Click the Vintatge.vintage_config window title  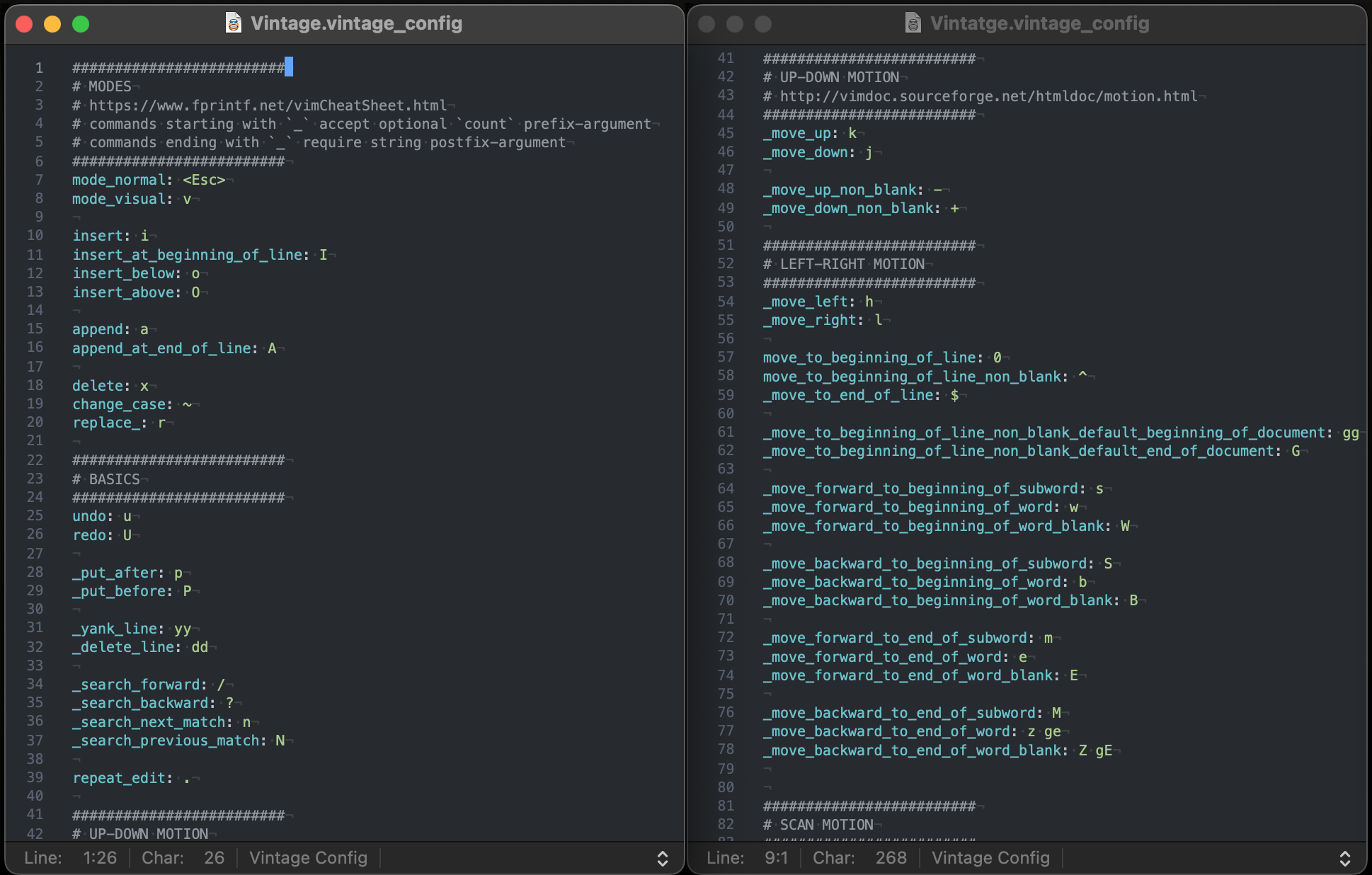pyautogui.click(x=1039, y=23)
